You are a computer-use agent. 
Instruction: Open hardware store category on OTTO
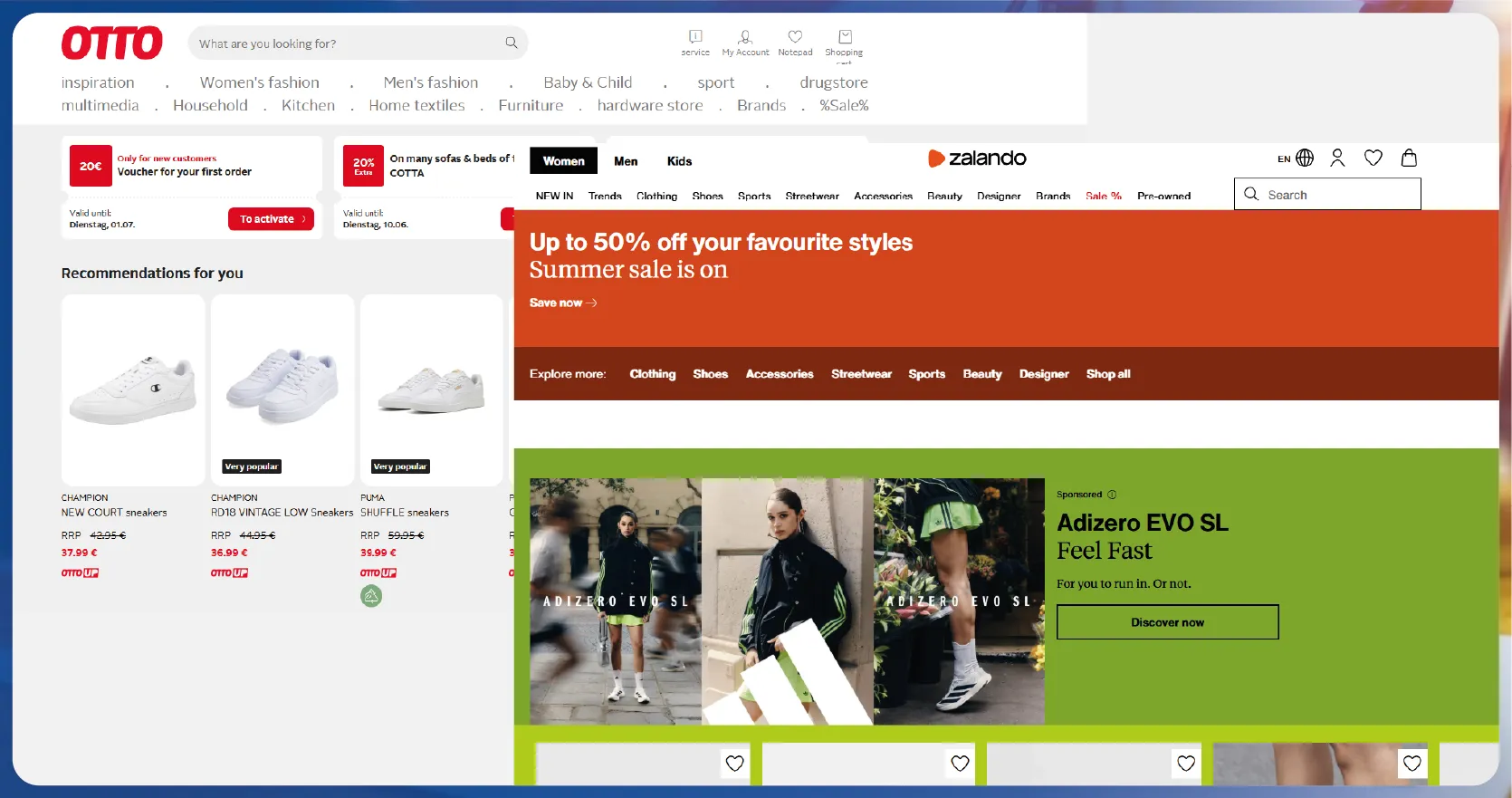pyautogui.click(x=650, y=105)
